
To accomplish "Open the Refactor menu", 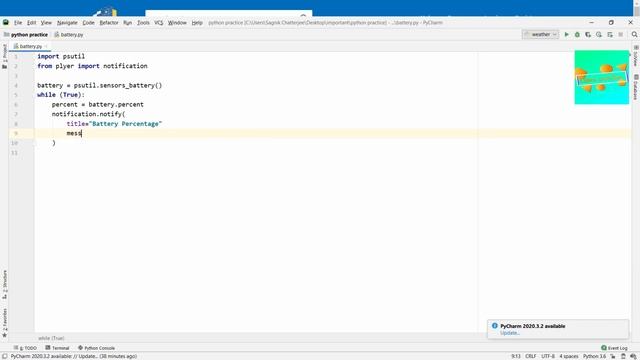I will (x=109, y=23).
